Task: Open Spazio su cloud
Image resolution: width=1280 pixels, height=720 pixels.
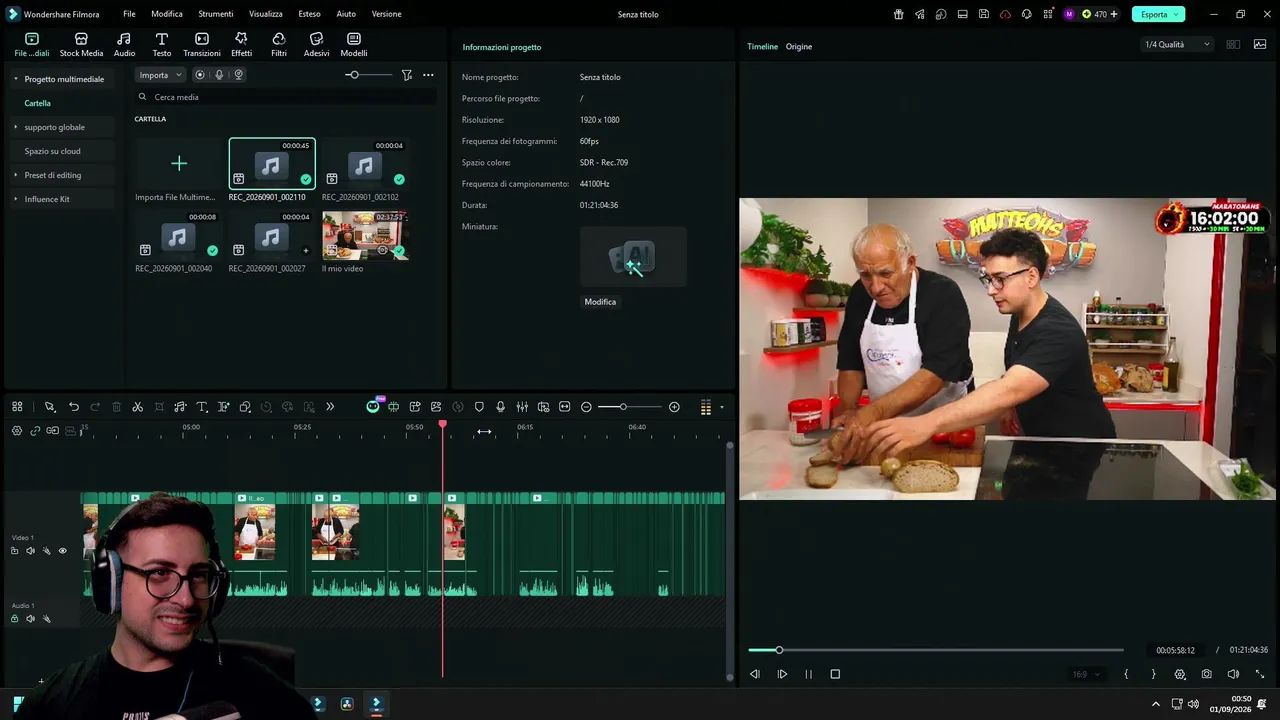Action: pos(53,151)
